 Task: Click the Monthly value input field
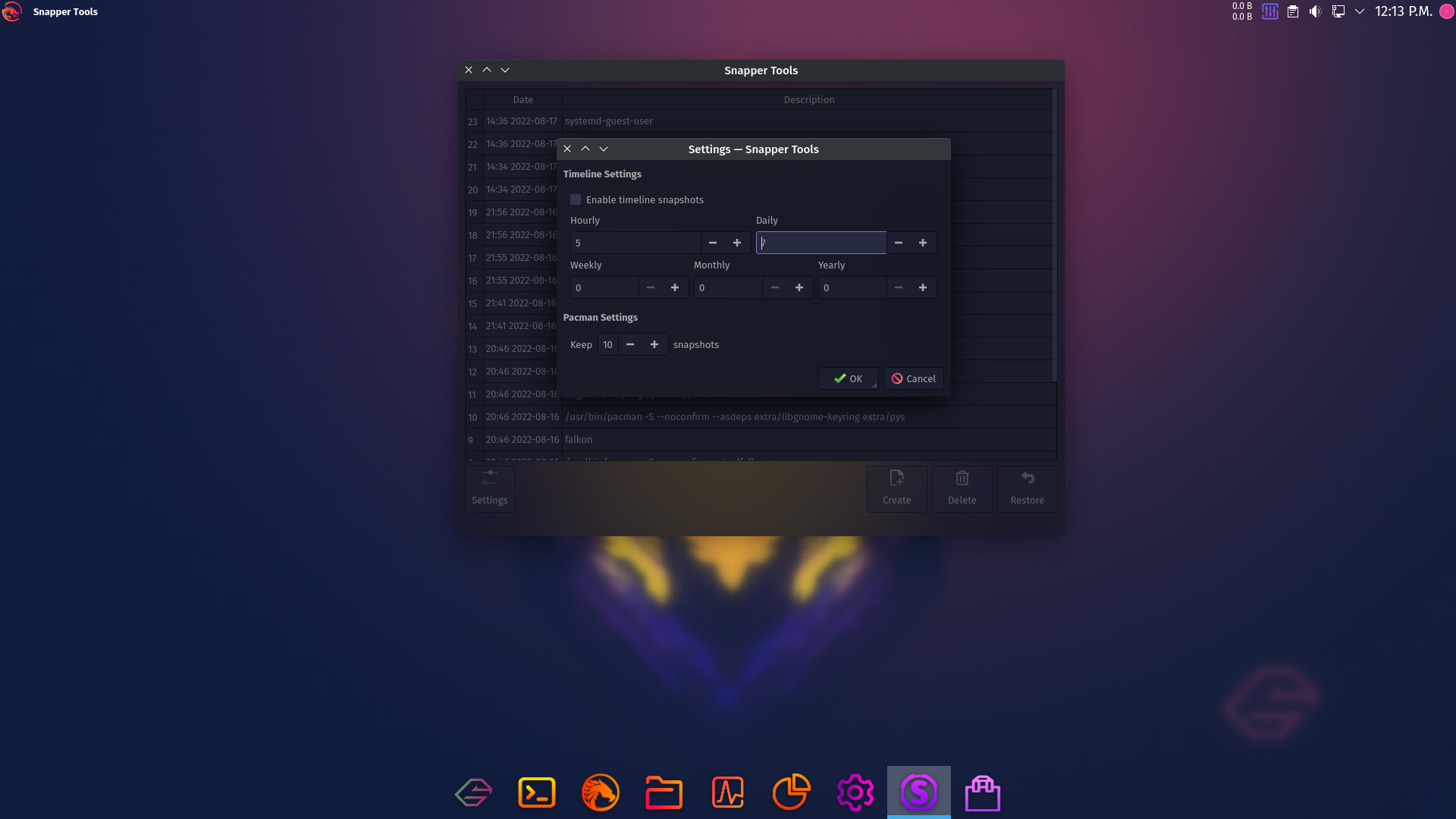coord(729,287)
